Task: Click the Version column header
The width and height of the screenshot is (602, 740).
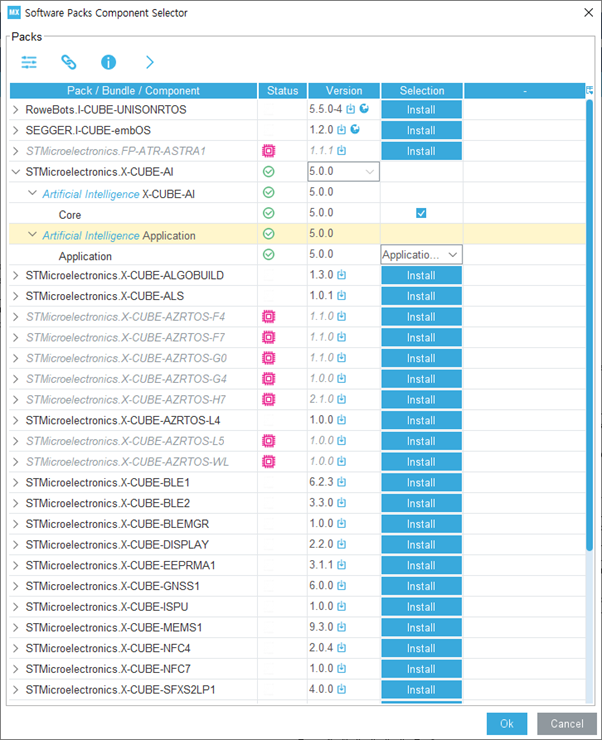Action: [344, 91]
